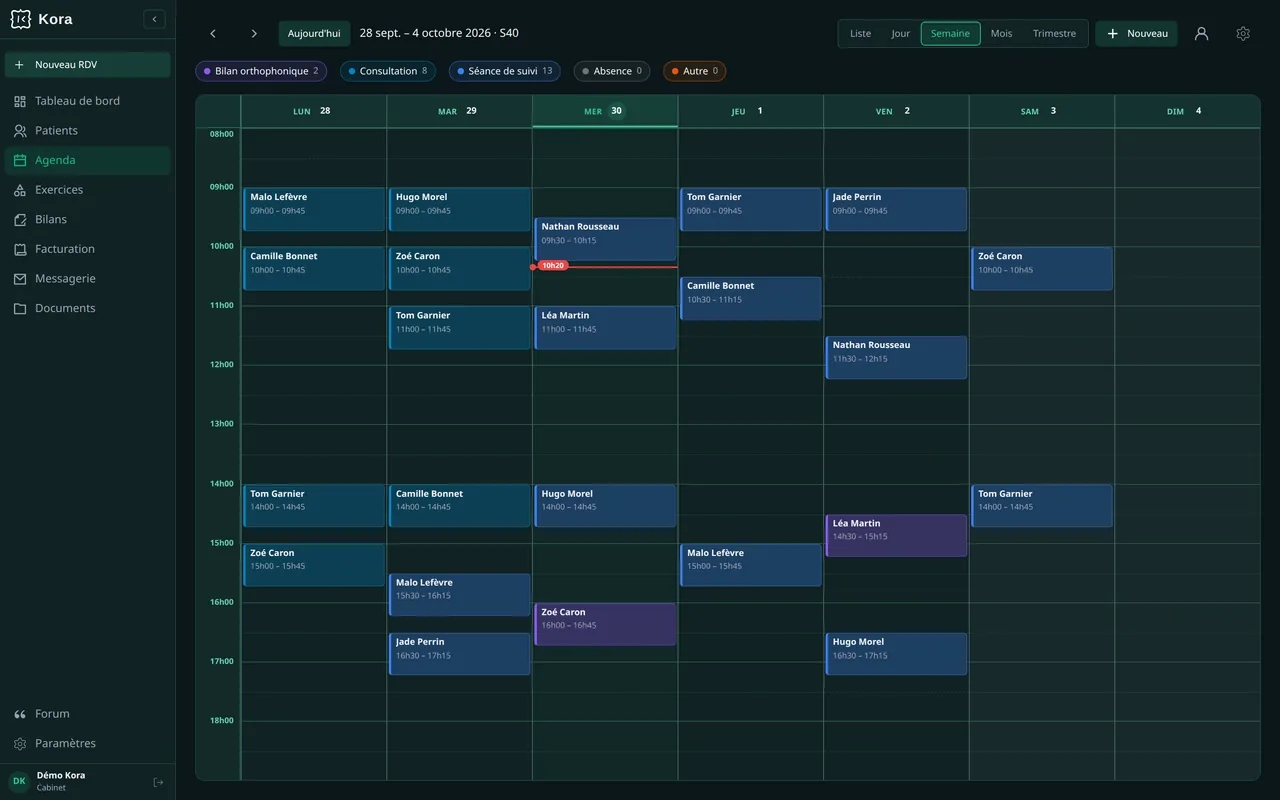Screen dimensions: 1280x800
Task: Open Nathan Rousseau's 09h30 appointment
Action: tap(605, 239)
